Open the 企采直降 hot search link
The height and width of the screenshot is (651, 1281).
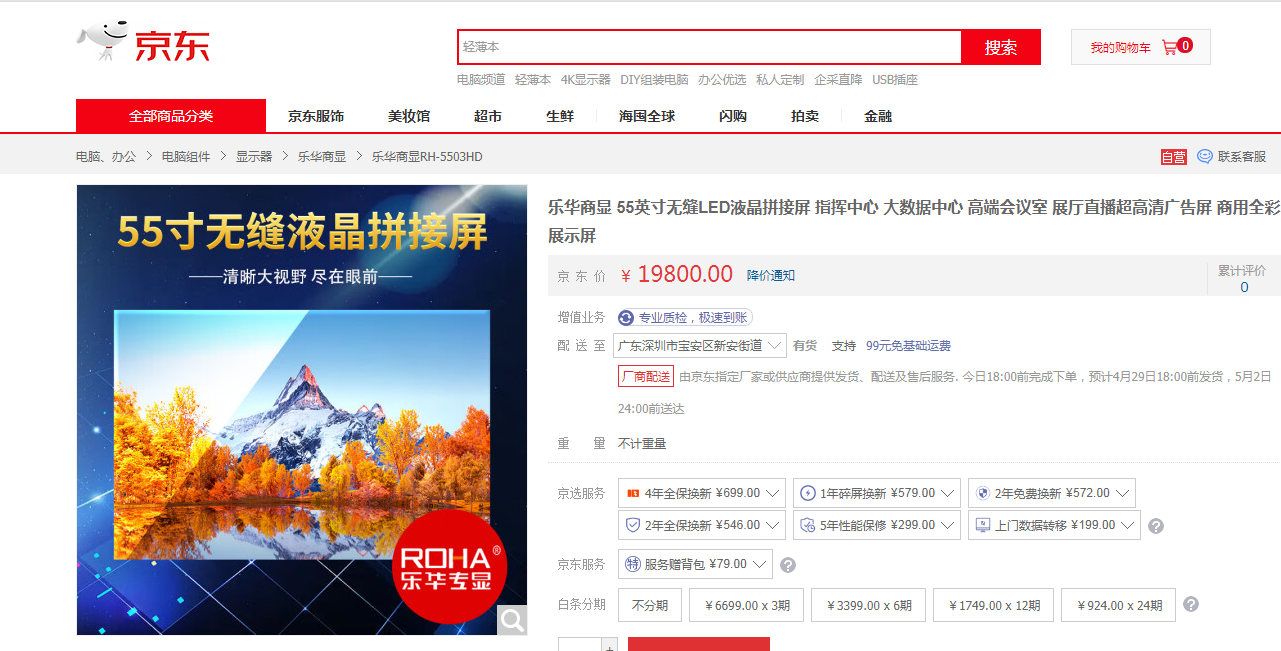click(x=838, y=80)
